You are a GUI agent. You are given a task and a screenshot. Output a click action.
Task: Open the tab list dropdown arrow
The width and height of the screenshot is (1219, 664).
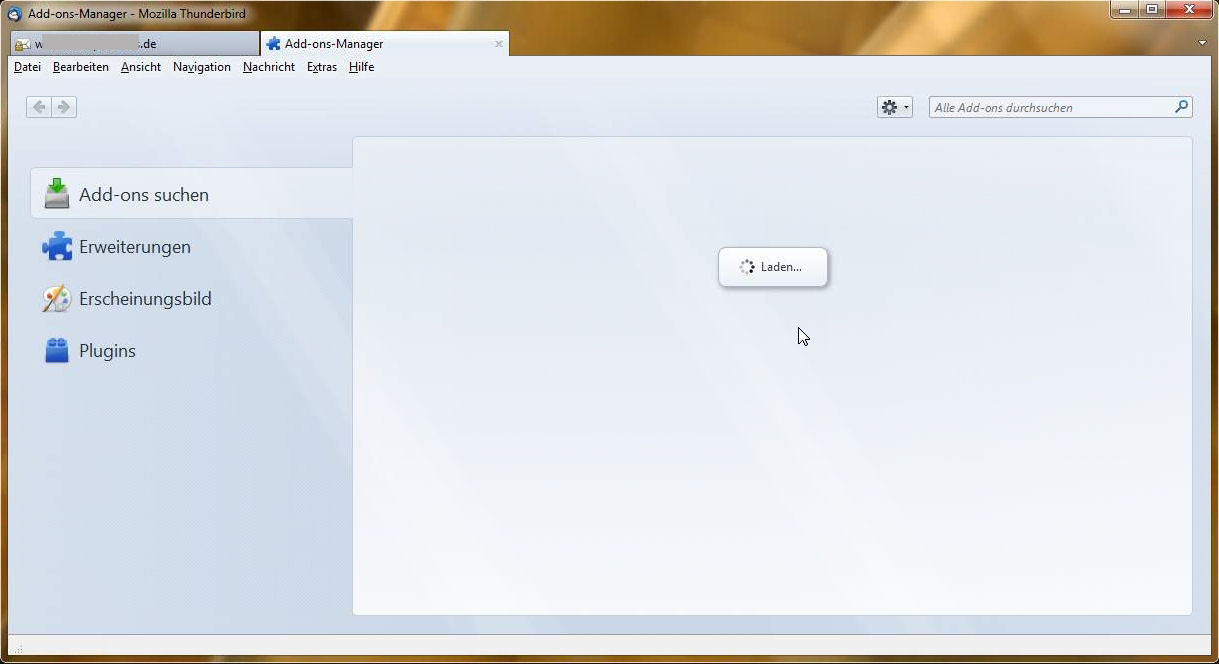(x=1202, y=43)
